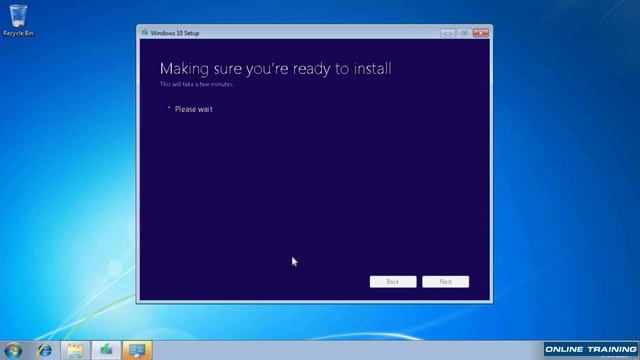Minimize the Windows 10 Setup window
The image size is (640, 360).
click(448, 33)
